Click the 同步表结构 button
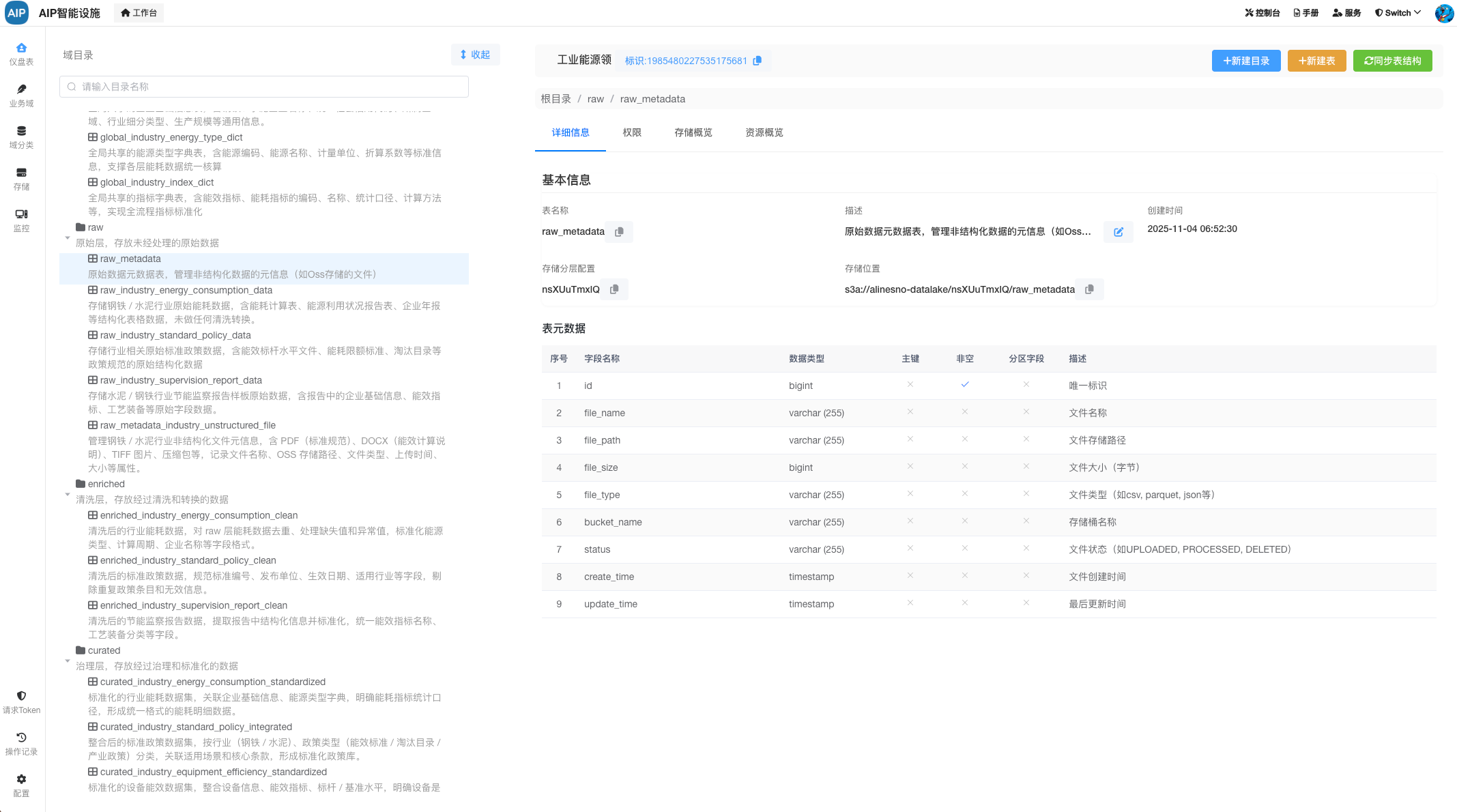The image size is (1457, 812). click(x=1392, y=61)
